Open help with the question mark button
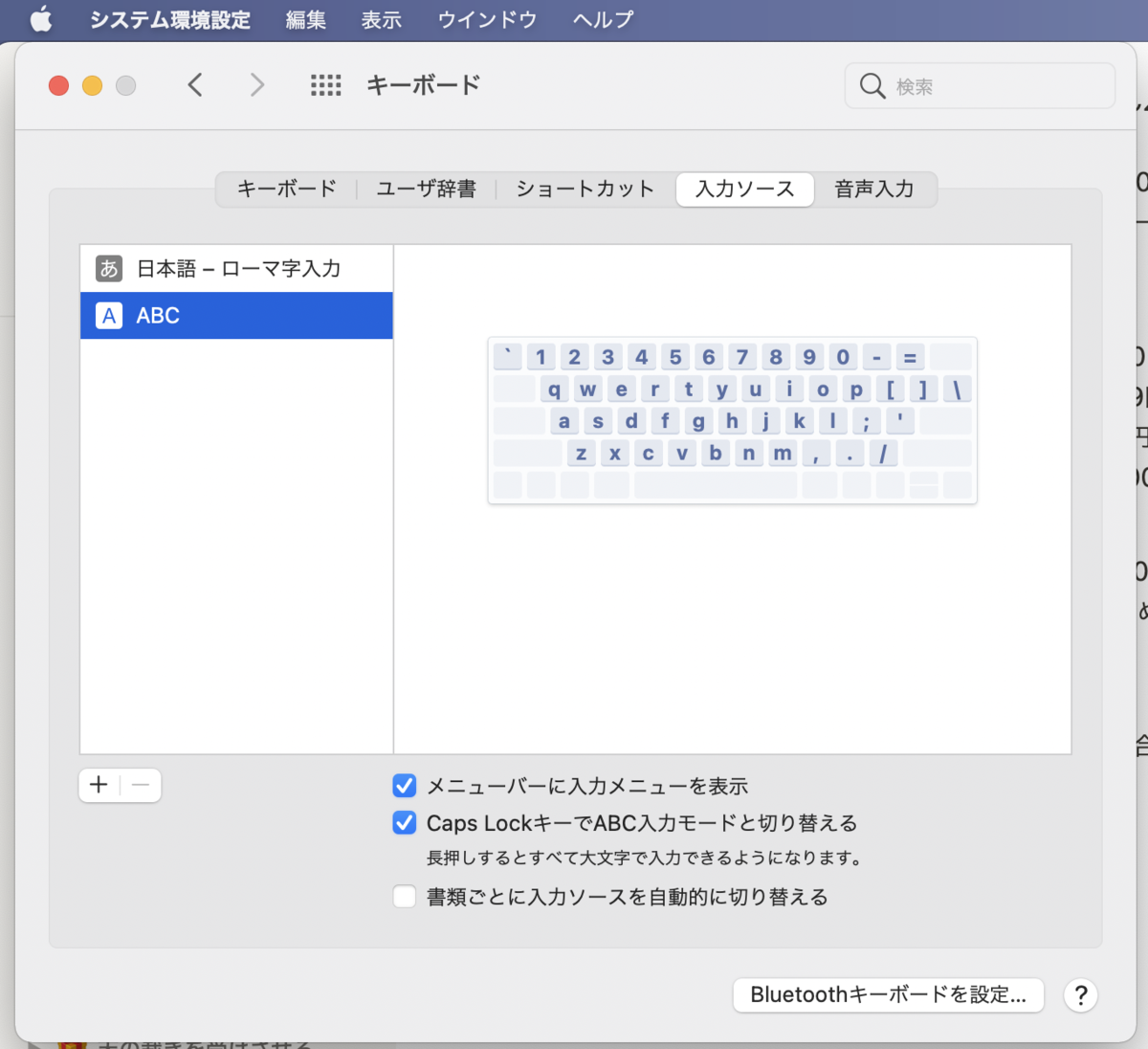 pyautogui.click(x=1080, y=995)
